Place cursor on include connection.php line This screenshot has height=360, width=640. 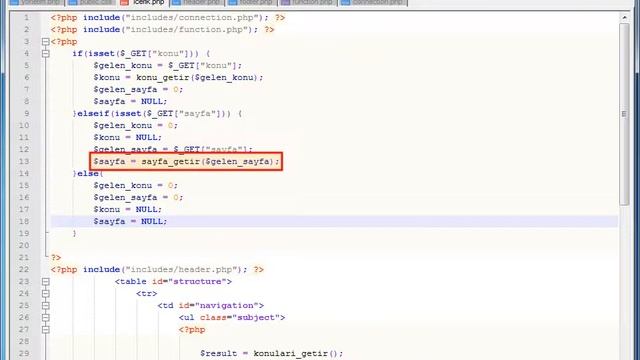[x=168, y=18]
